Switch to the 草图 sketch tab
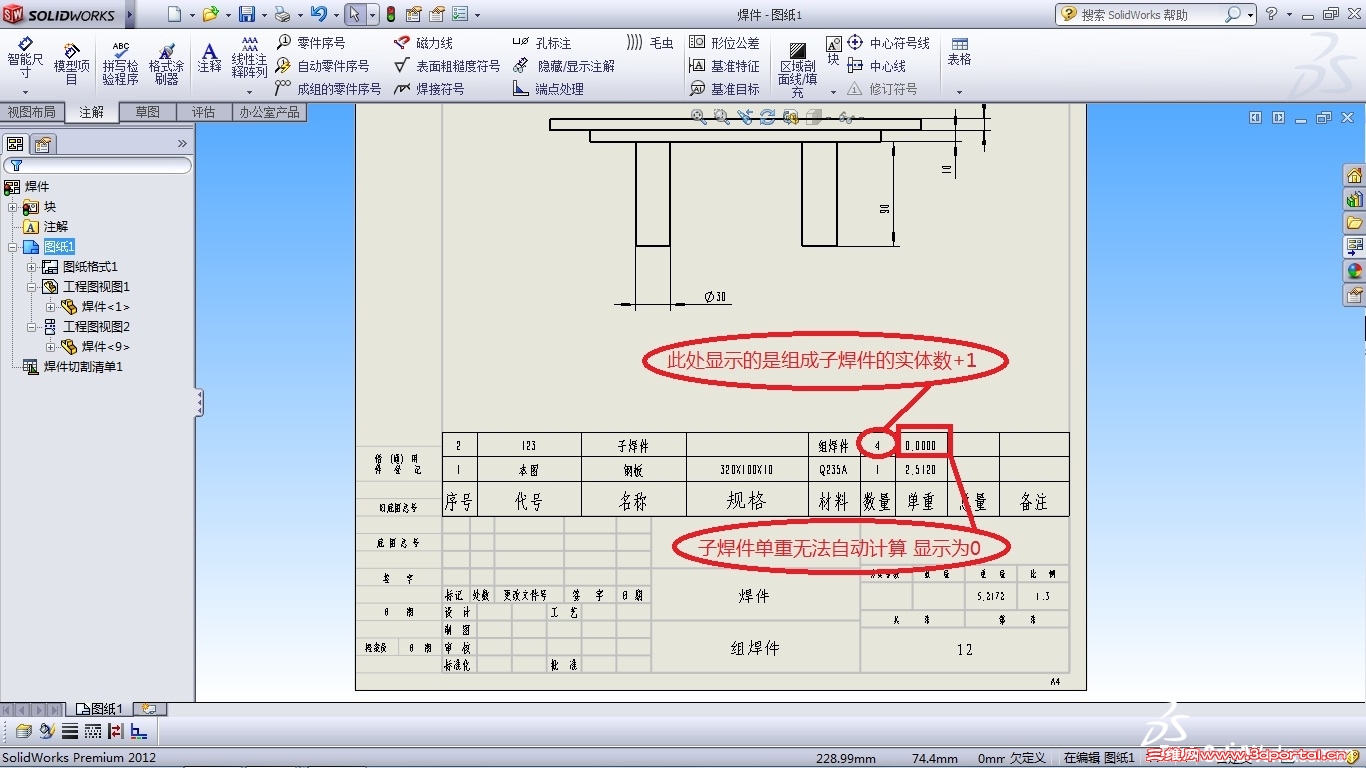Image resolution: width=1366 pixels, height=768 pixels. coord(148,112)
